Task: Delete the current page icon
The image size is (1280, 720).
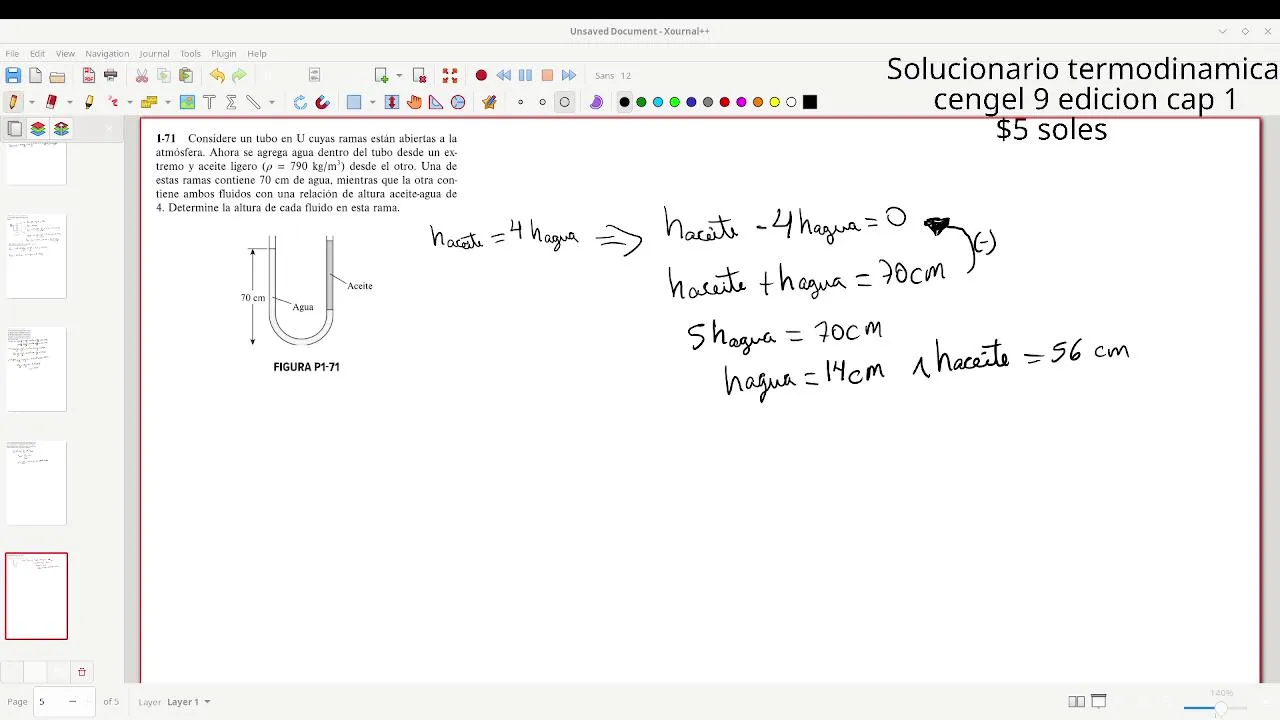Action: 420,75
